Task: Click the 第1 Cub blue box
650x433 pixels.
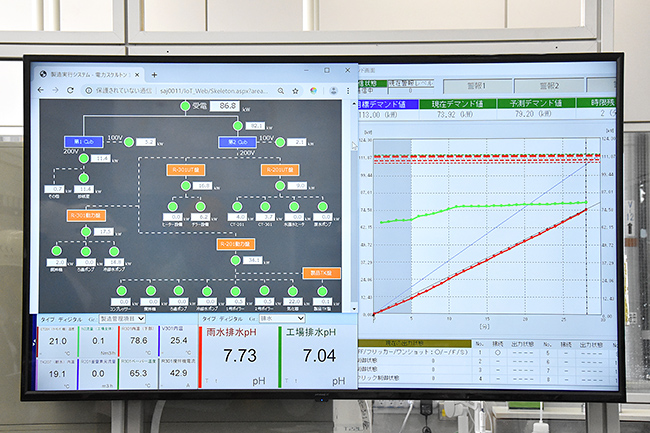Action: point(78,142)
